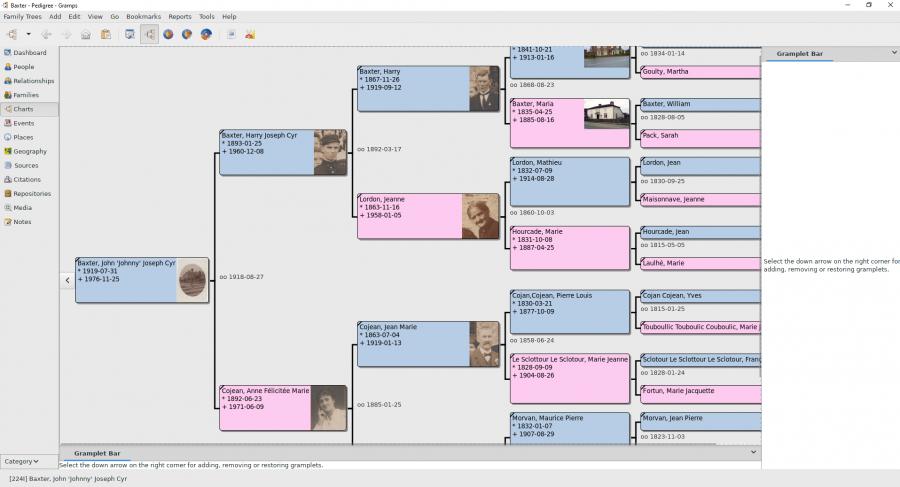The image size is (900, 487).
Task: Expand the Category selector dropdown
Action: pos(21,461)
